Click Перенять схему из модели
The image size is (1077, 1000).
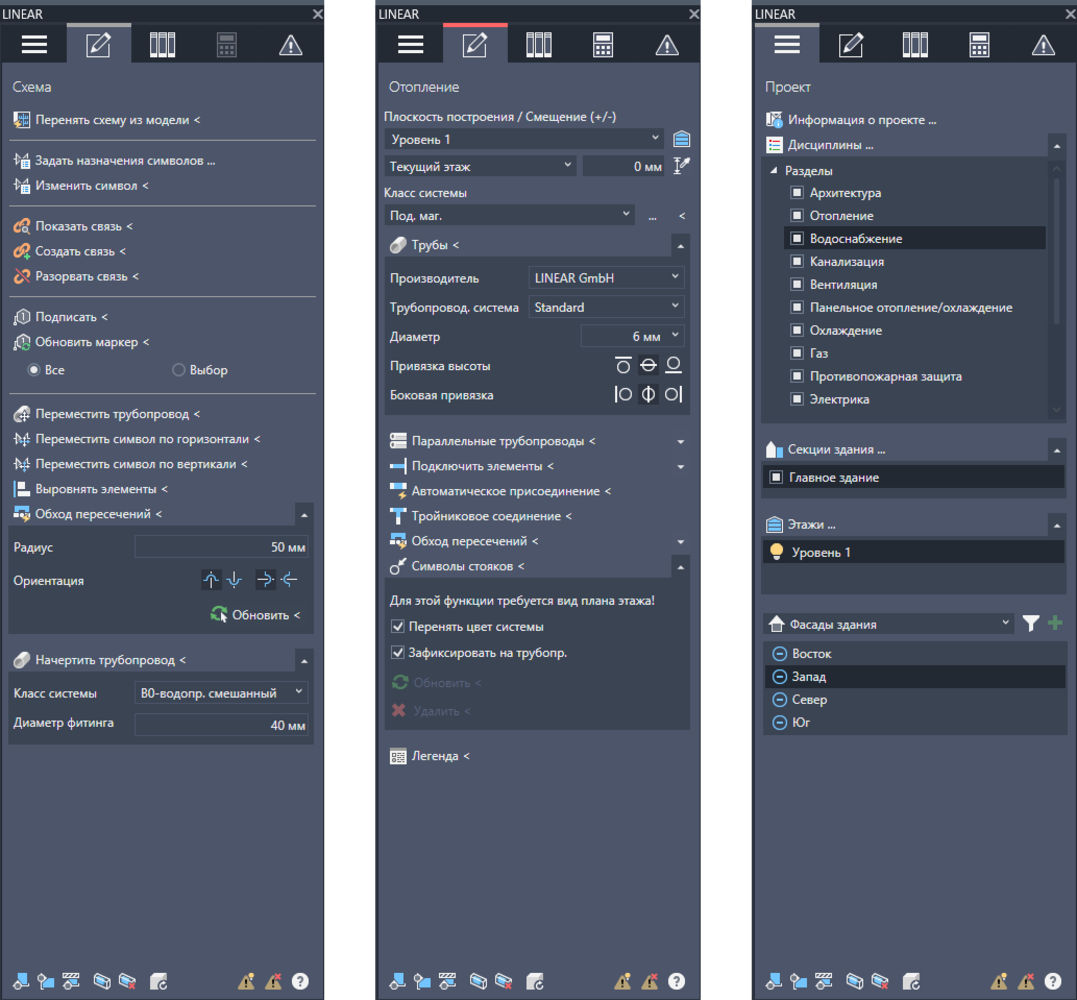tap(107, 120)
